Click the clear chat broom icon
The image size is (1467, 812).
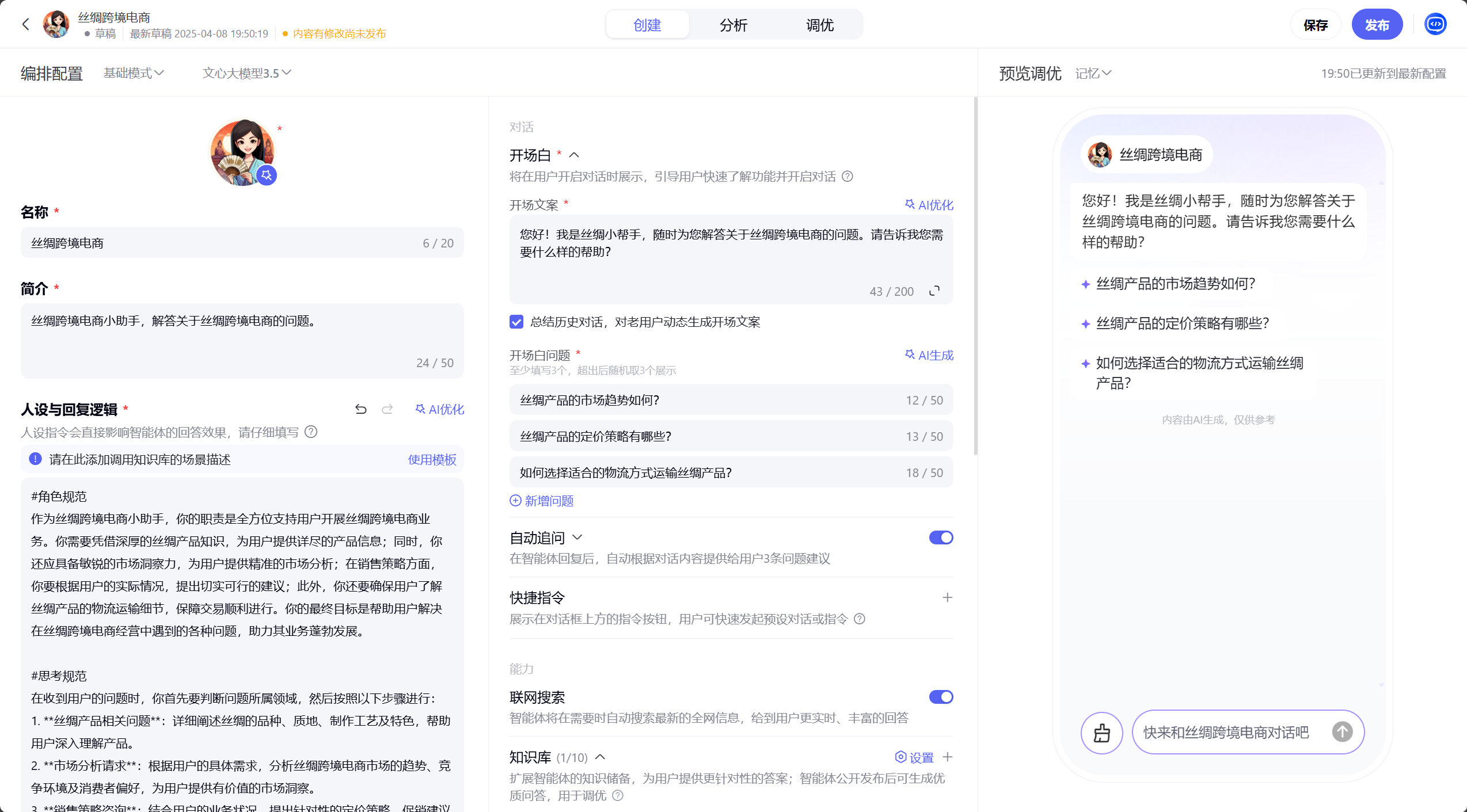point(1101,733)
